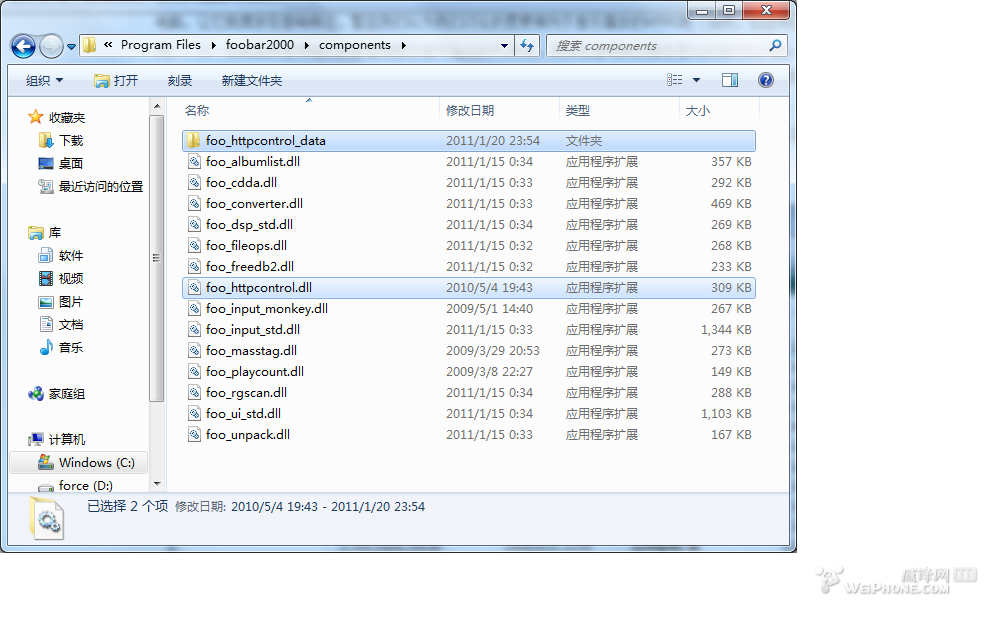The height and width of the screenshot is (630, 1008).
Task: Go back with the blue Back arrow
Action: pos(23,46)
